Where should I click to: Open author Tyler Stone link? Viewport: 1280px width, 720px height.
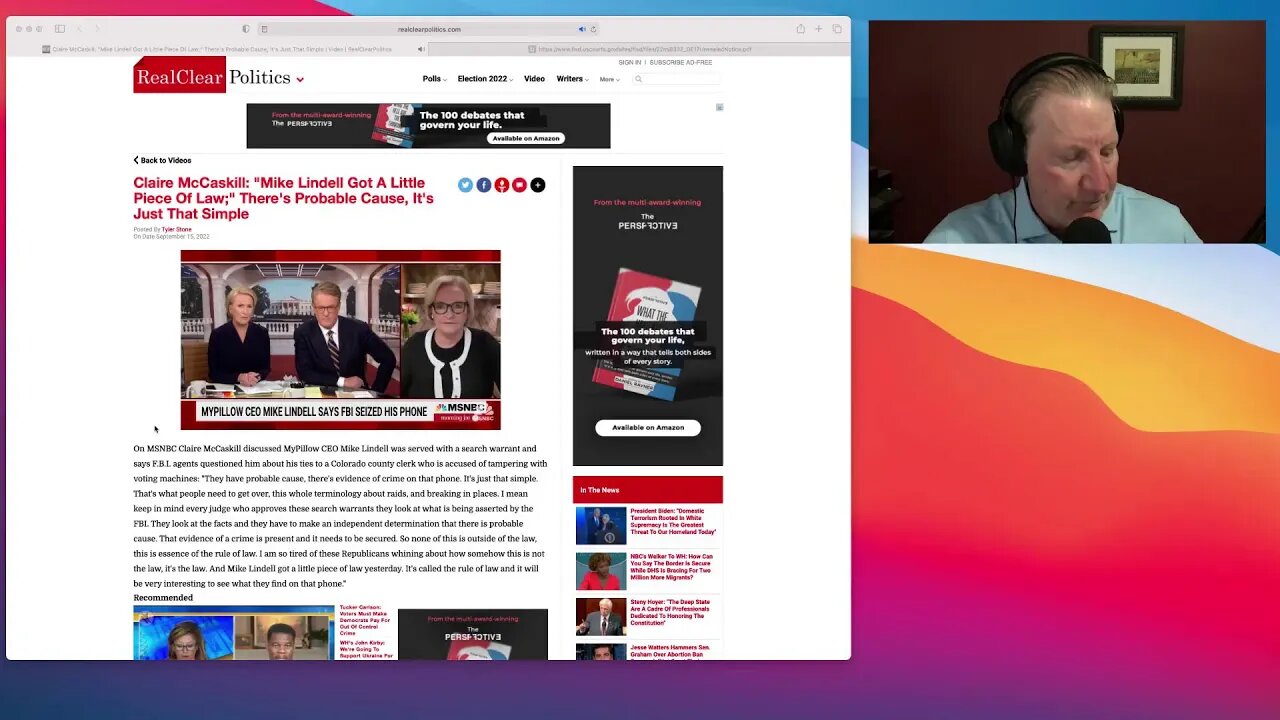point(176,229)
